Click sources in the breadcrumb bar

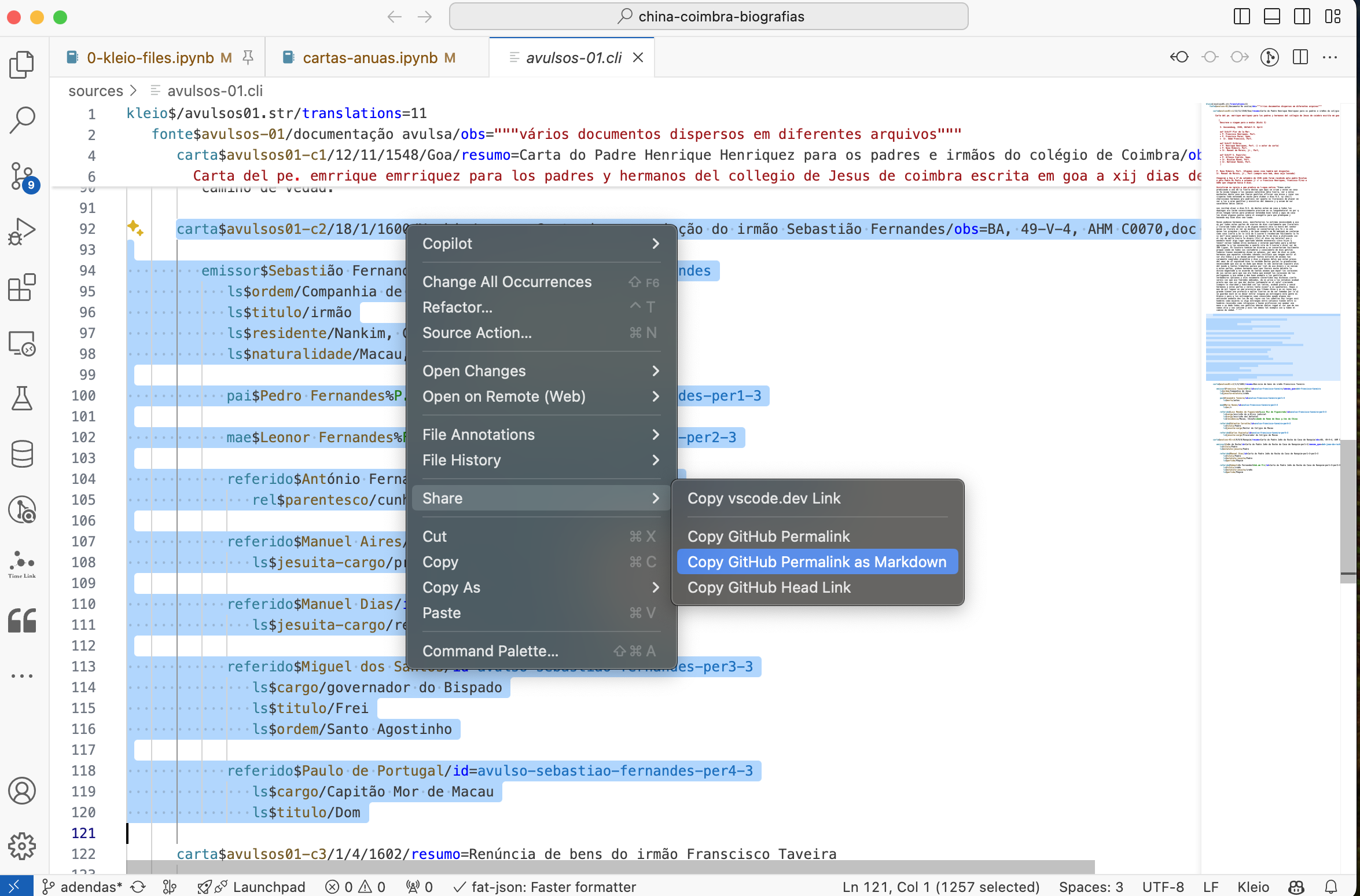[96, 91]
